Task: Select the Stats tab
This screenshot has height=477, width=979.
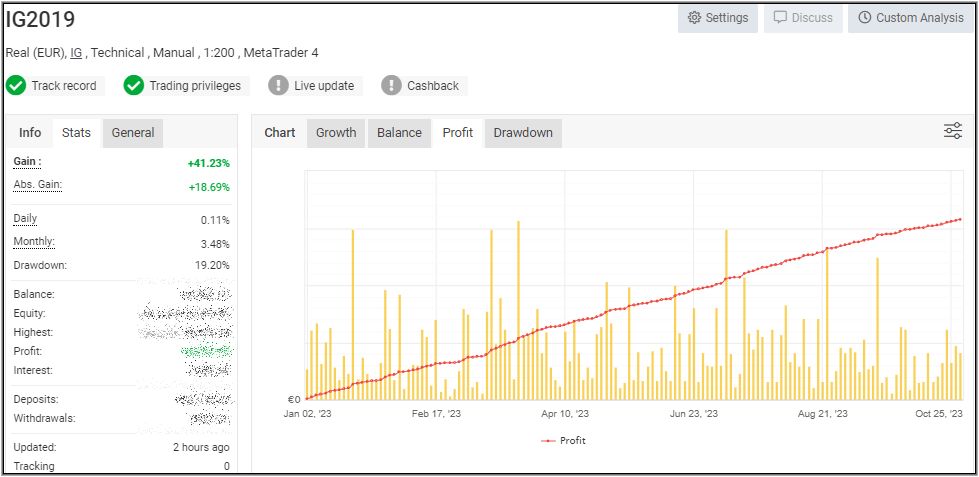Action: [x=76, y=133]
